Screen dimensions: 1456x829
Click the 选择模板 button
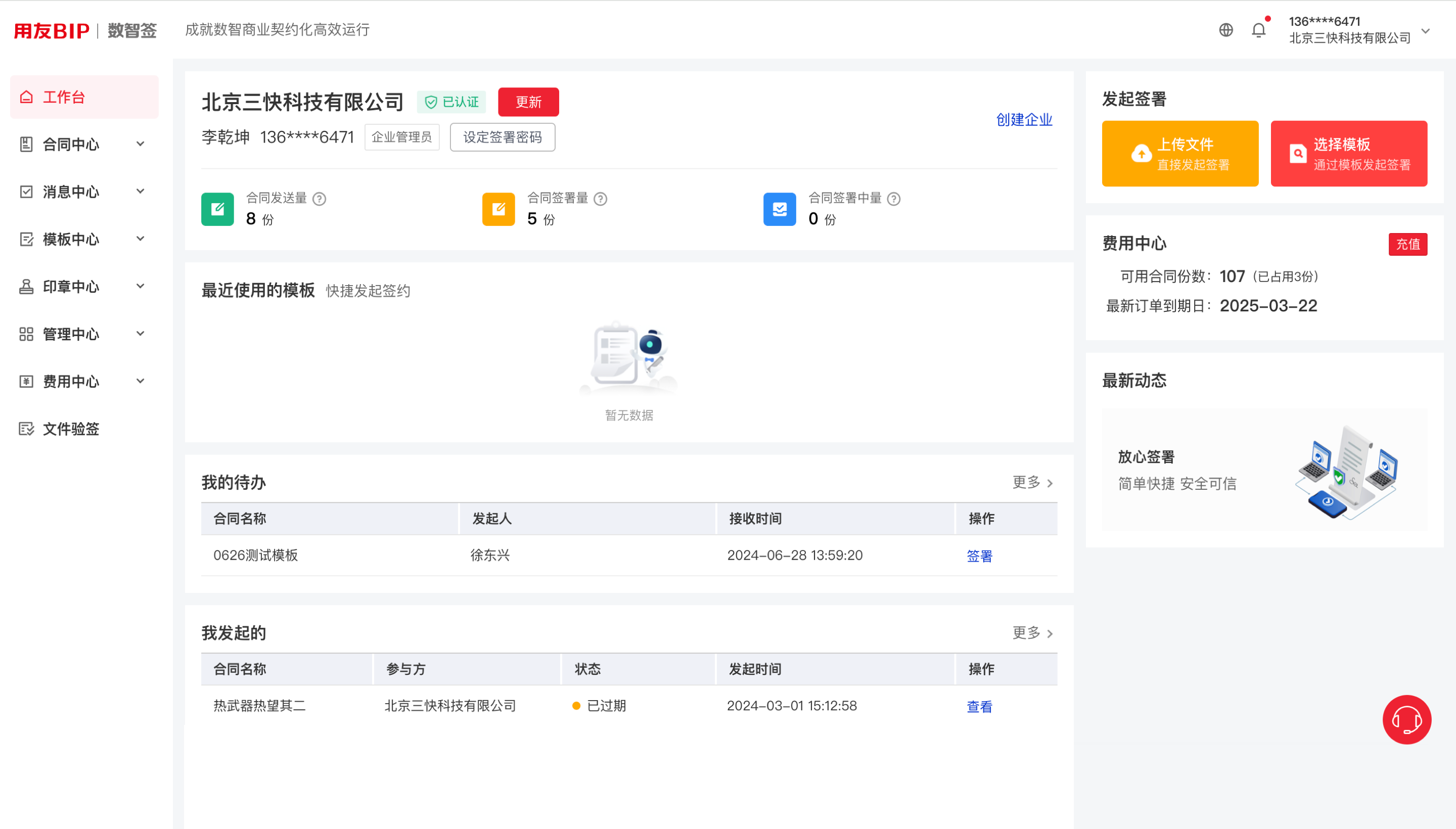[x=1348, y=153]
